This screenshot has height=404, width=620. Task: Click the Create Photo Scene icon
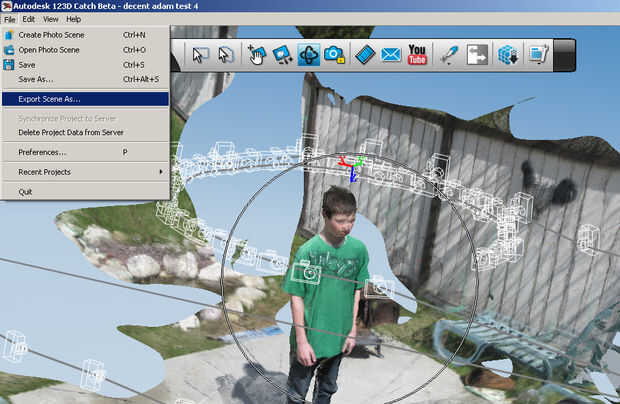9,35
